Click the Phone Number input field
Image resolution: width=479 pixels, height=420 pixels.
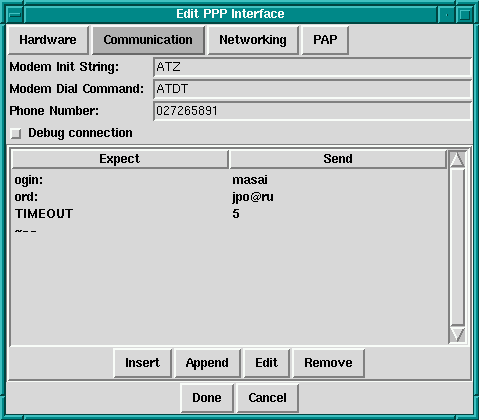point(312,111)
